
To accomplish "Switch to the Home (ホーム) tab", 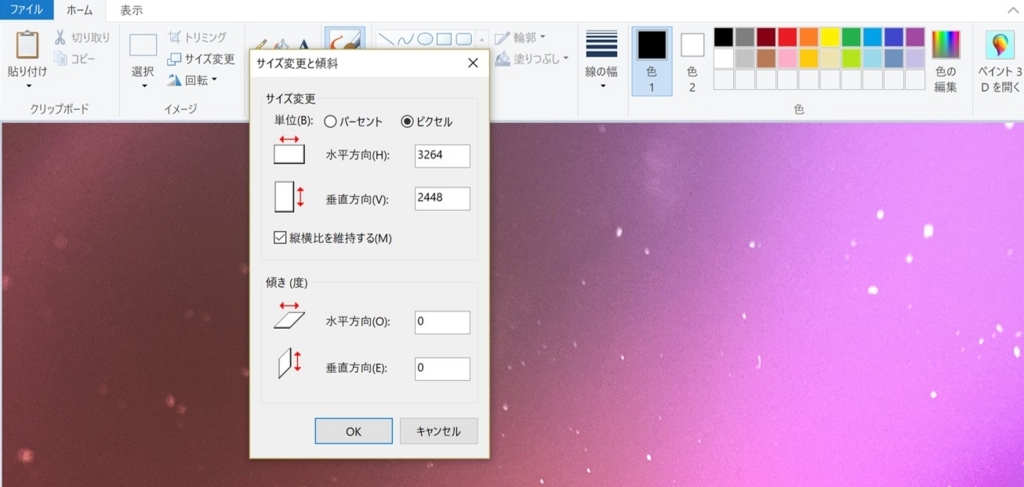I will point(80,10).
